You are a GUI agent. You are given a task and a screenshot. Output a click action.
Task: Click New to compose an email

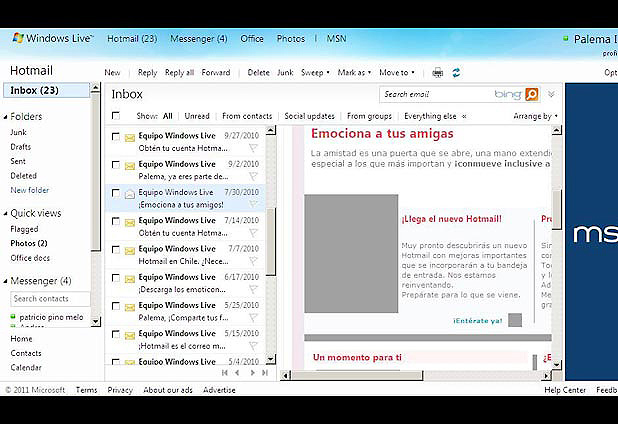[112, 73]
